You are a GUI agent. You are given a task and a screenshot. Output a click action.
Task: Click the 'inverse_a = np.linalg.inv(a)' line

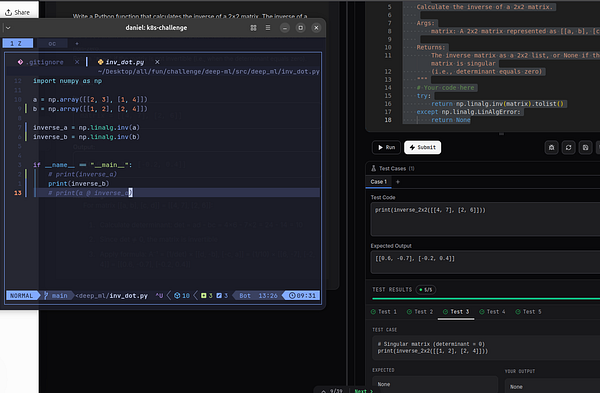(86, 127)
